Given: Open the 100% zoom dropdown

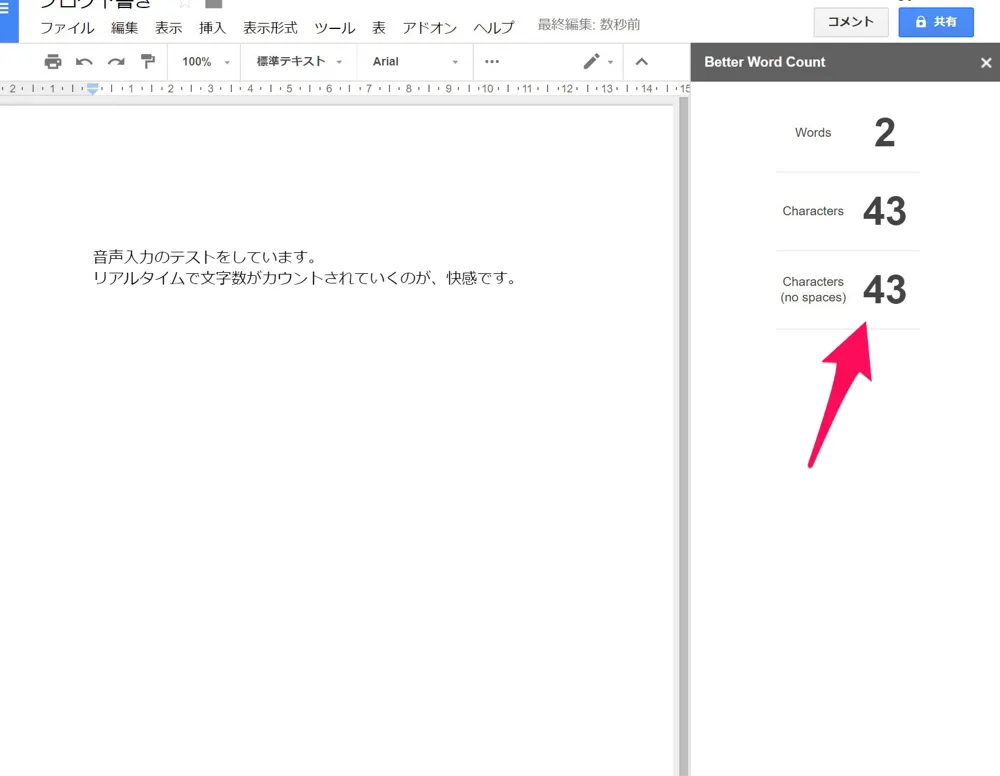Looking at the screenshot, I should point(205,62).
